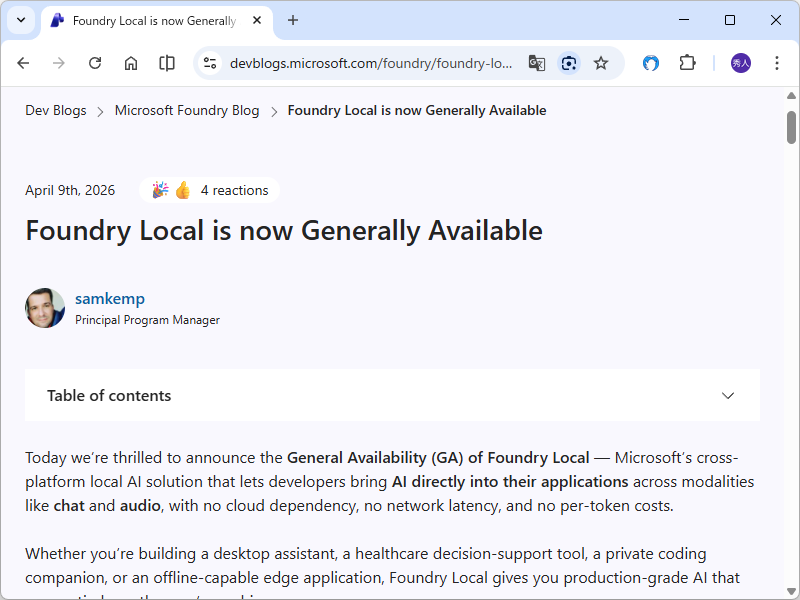Reload the current page
800x600 pixels.
pos(95,63)
